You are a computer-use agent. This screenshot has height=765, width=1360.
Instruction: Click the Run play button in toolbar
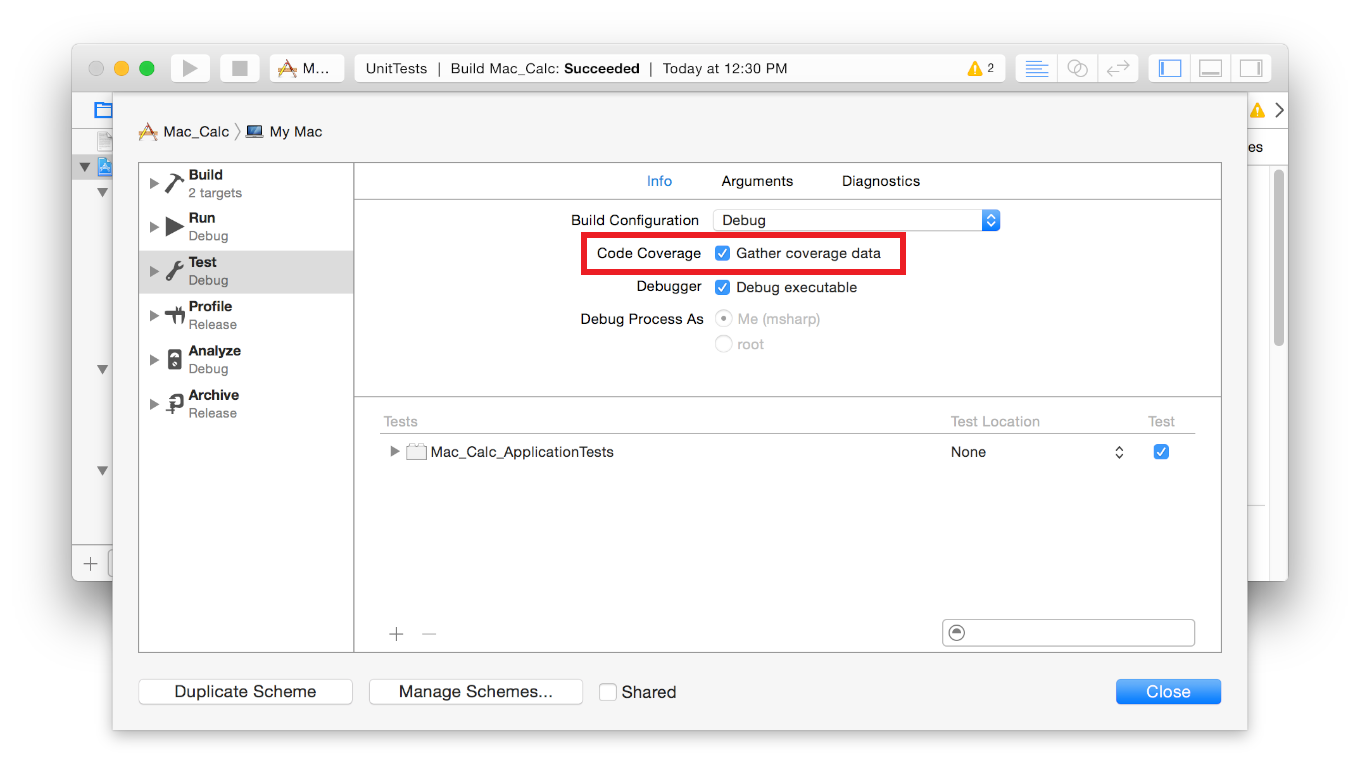(x=190, y=68)
